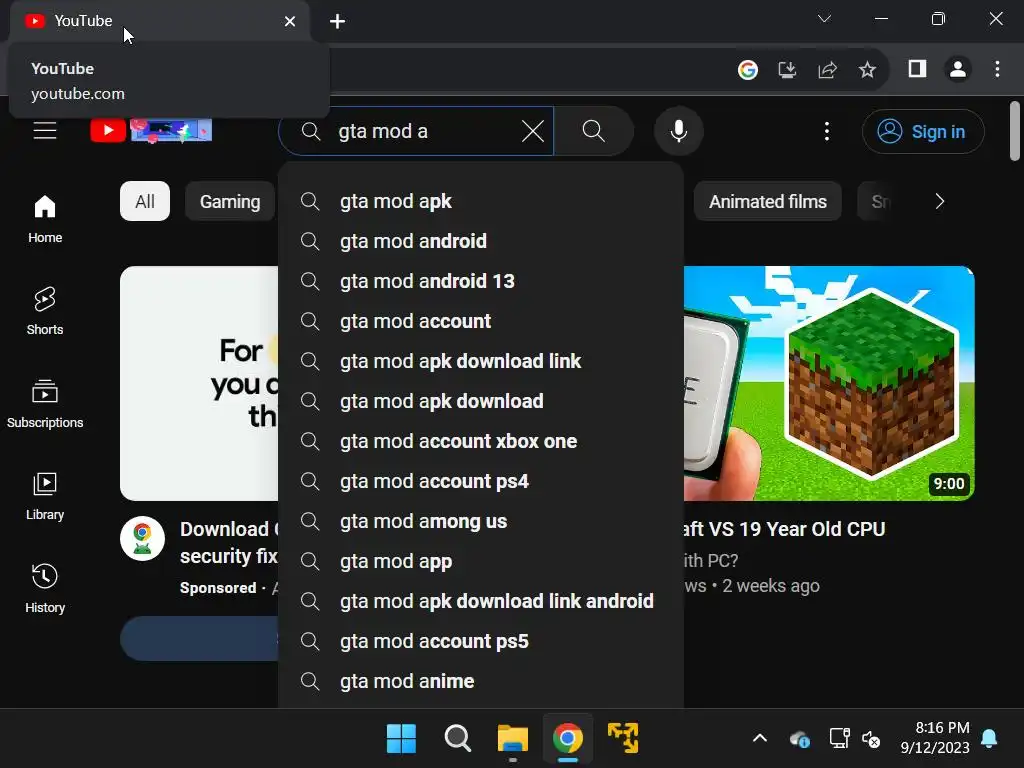This screenshot has height=768, width=1024.
Task: Click the muted volume tray icon
Action: click(x=871, y=739)
